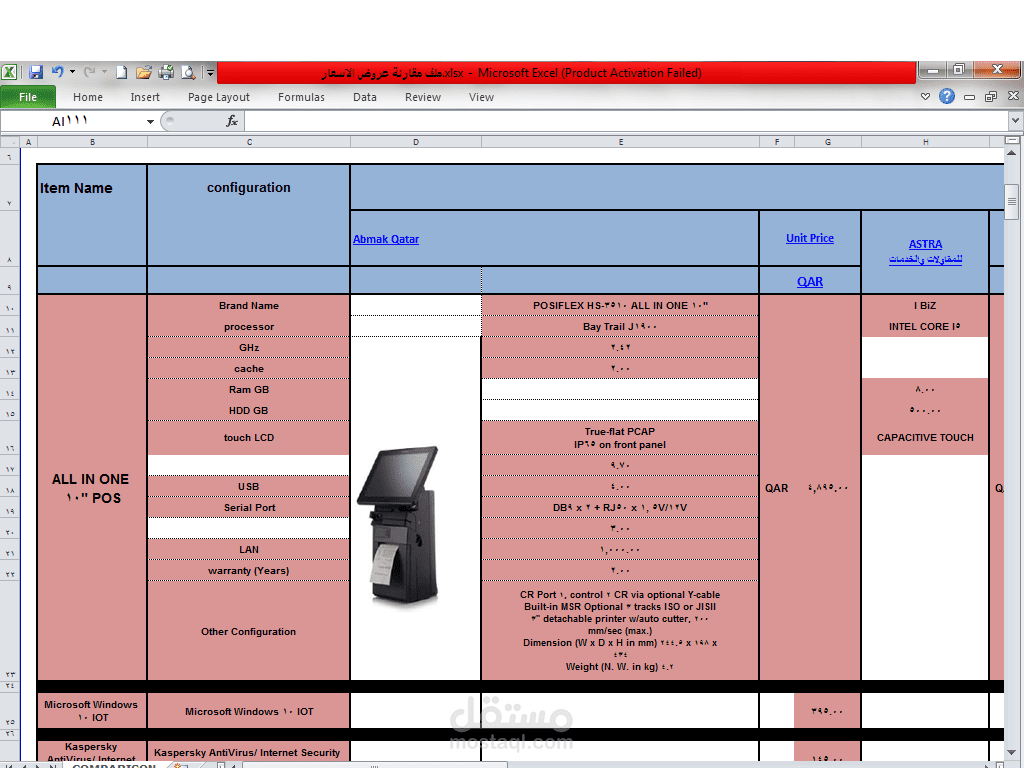The width and height of the screenshot is (1024, 768).
Task: Expand Customize Quick Access Toolbar menu
Action: point(210,72)
